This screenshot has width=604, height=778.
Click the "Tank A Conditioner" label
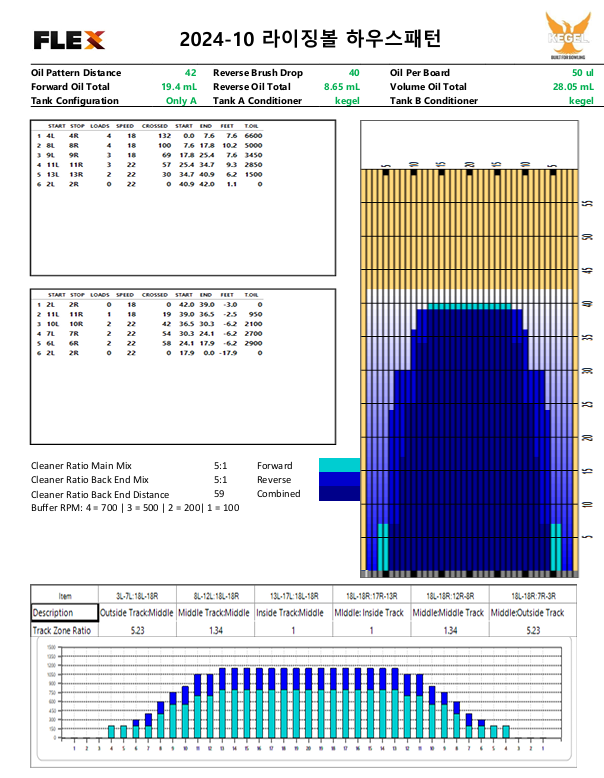click(x=258, y=101)
